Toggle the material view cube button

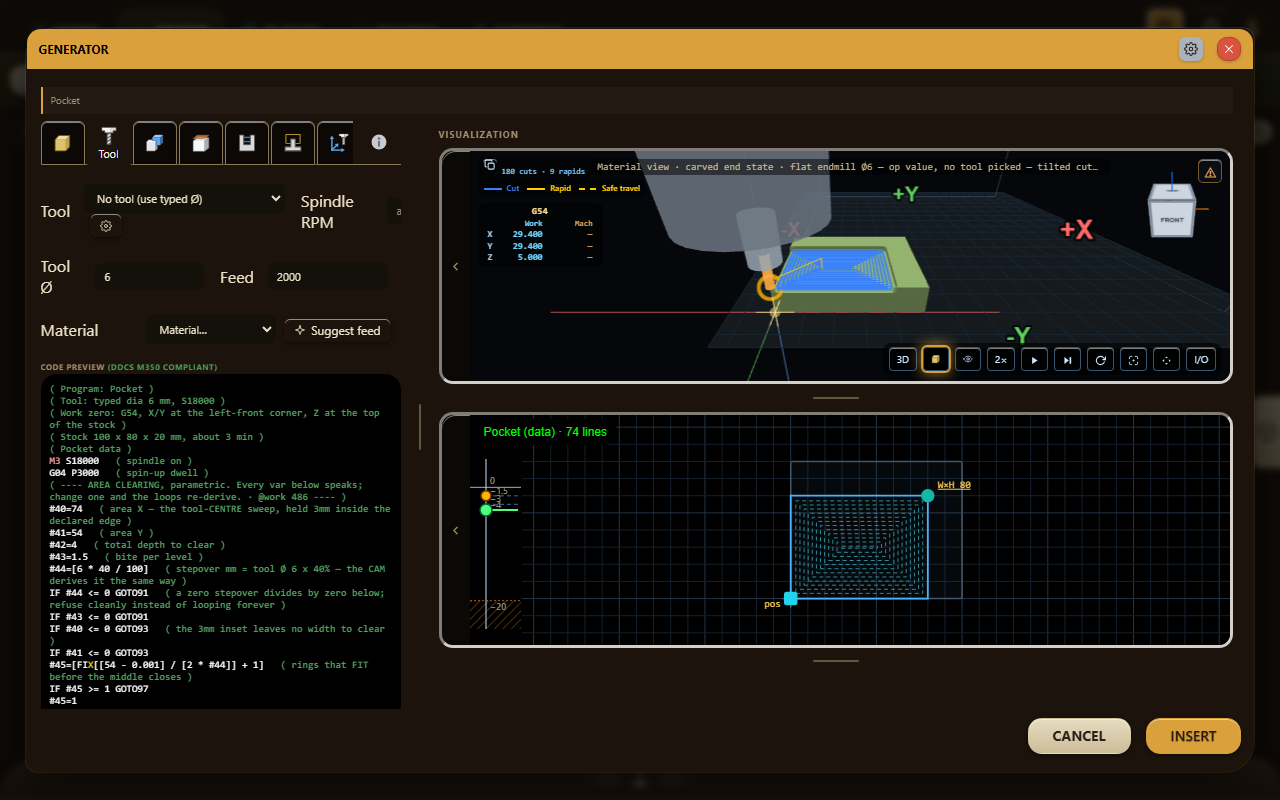point(936,359)
